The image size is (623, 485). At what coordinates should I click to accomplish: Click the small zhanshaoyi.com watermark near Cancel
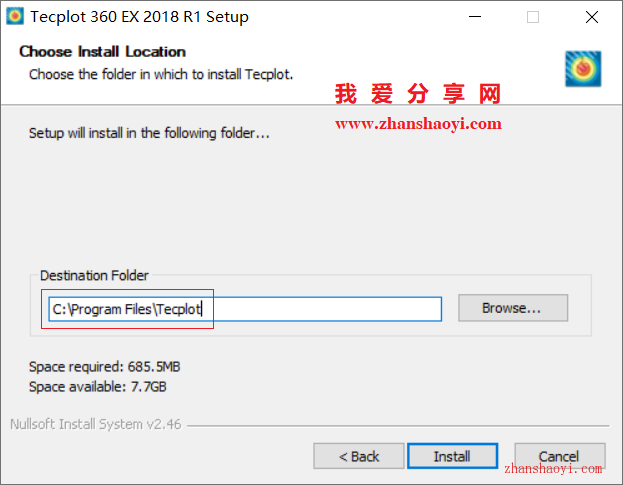tap(553, 469)
